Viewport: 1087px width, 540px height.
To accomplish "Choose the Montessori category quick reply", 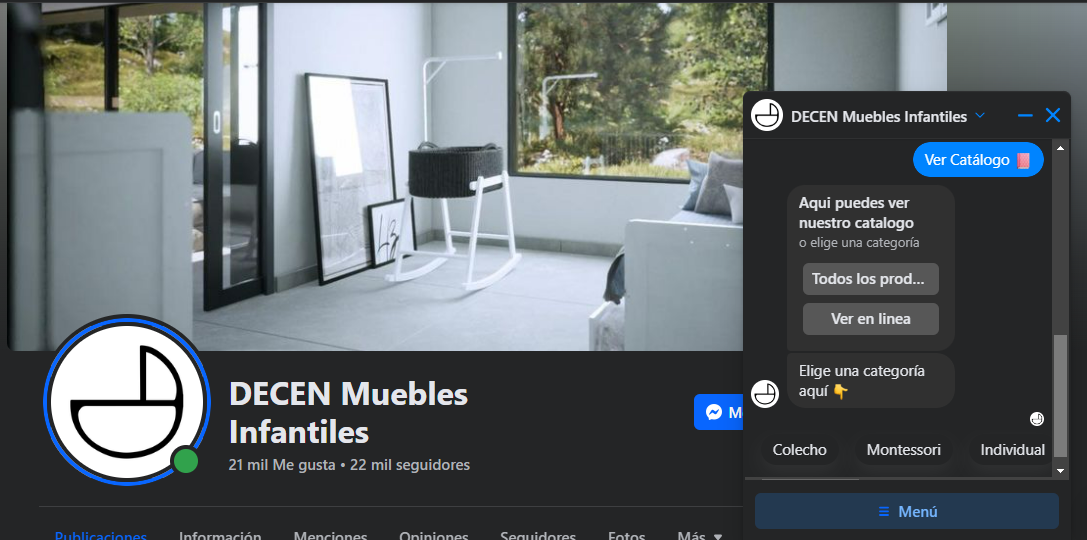I will pos(903,450).
